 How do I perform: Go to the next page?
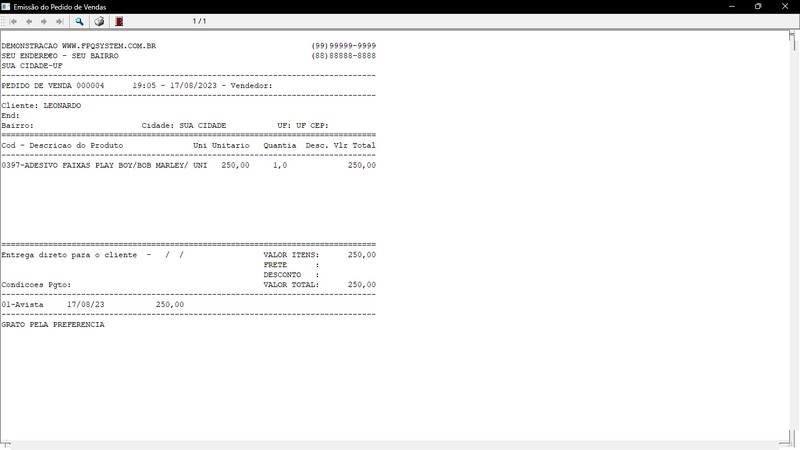pos(44,21)
